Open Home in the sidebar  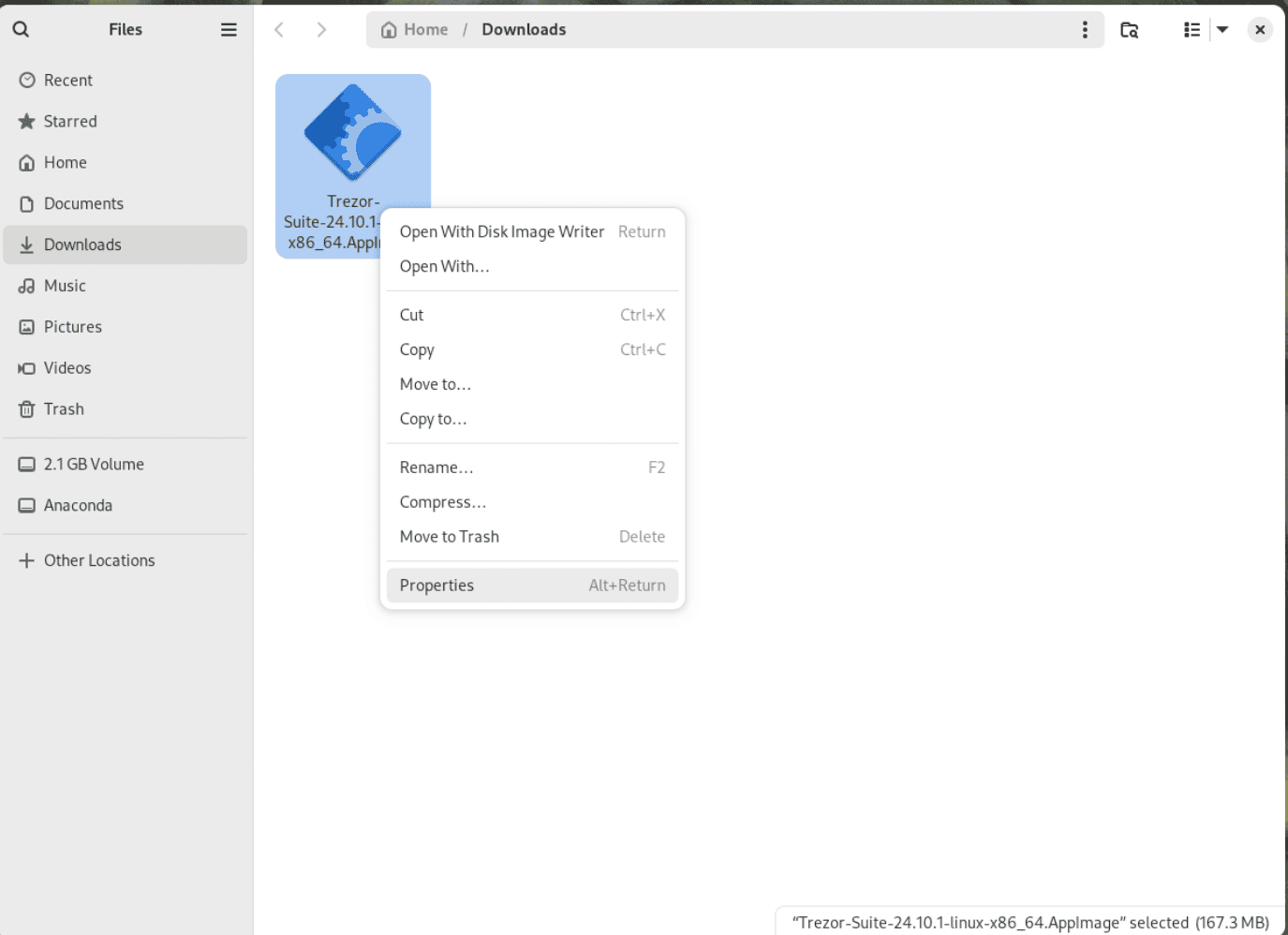[126, 163]
